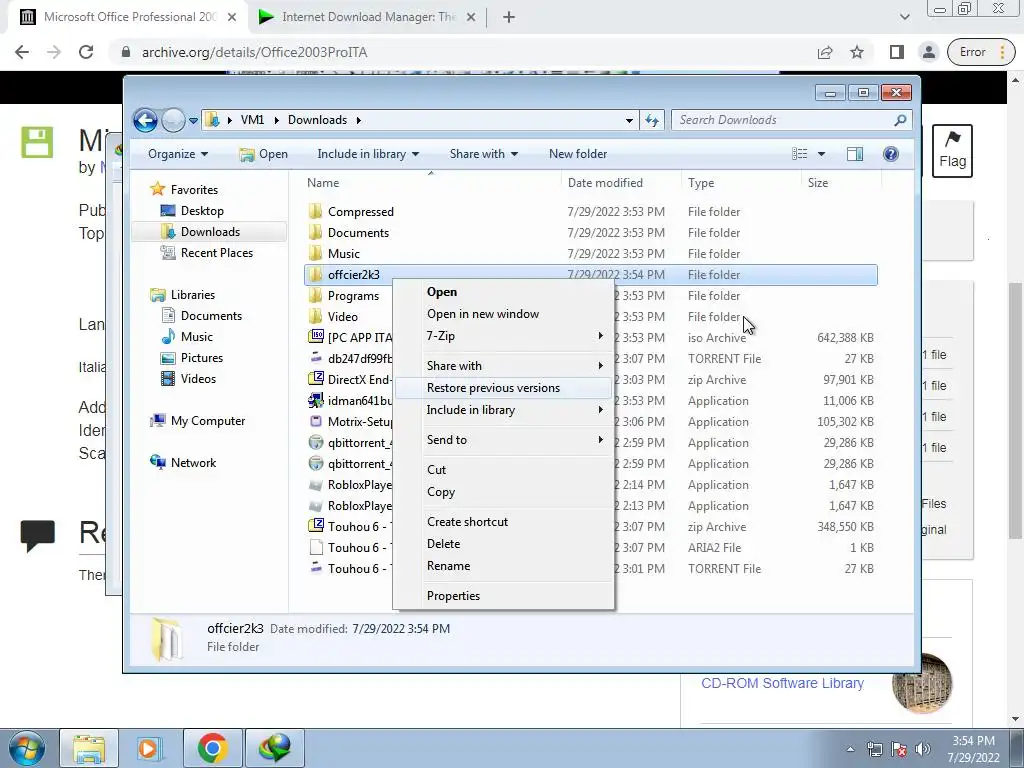Sort by Size column header
This screenshot has width=1024, height=768.
click(840, 183)
